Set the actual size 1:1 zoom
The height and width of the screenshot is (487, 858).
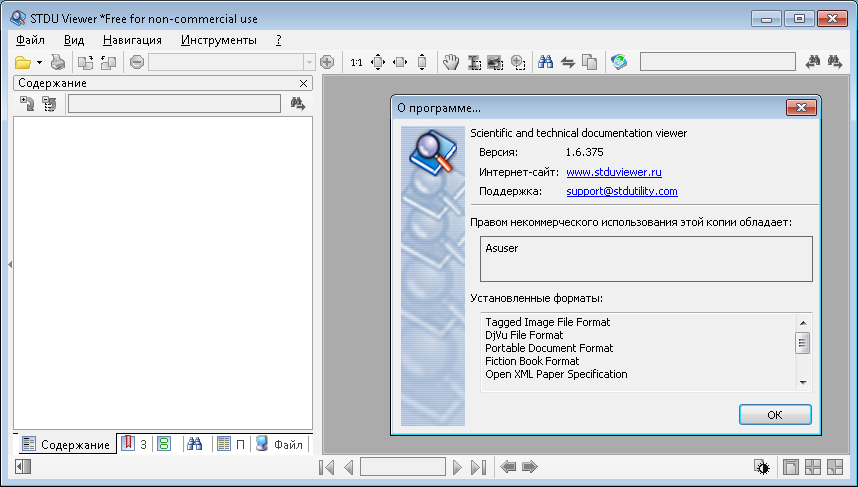(356, 62)
